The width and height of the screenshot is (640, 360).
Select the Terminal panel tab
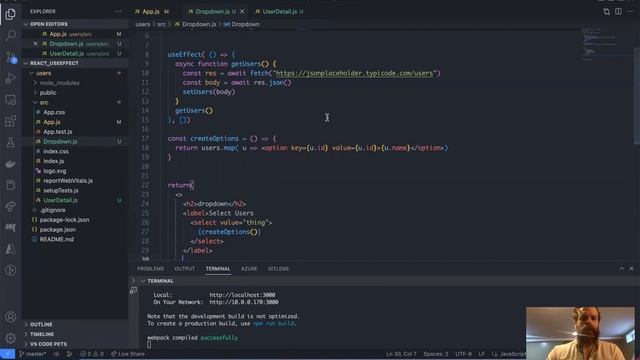point(218,269)
